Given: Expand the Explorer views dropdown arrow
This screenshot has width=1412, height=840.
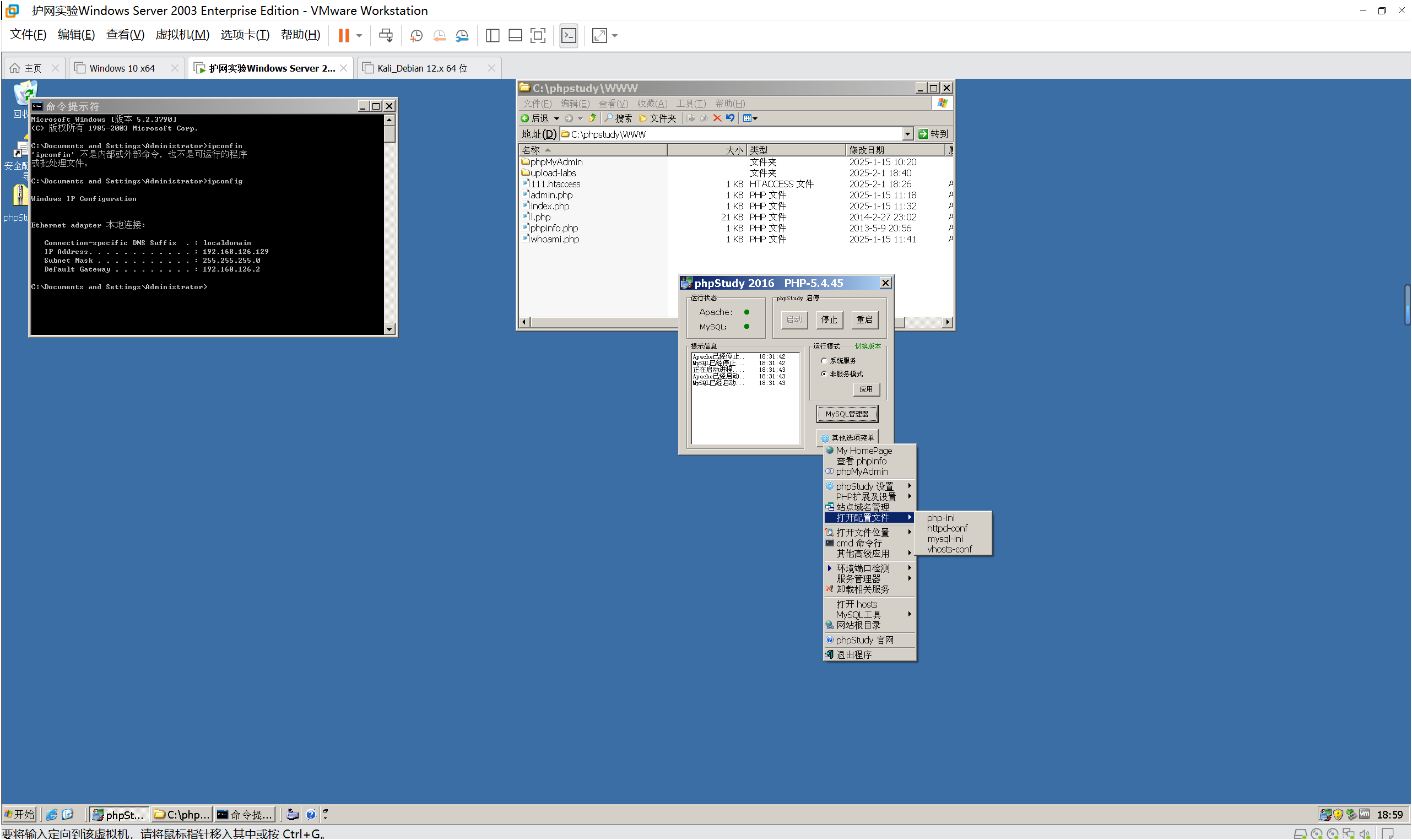Looking at the screenshot, I should click(x=756, y=119).
